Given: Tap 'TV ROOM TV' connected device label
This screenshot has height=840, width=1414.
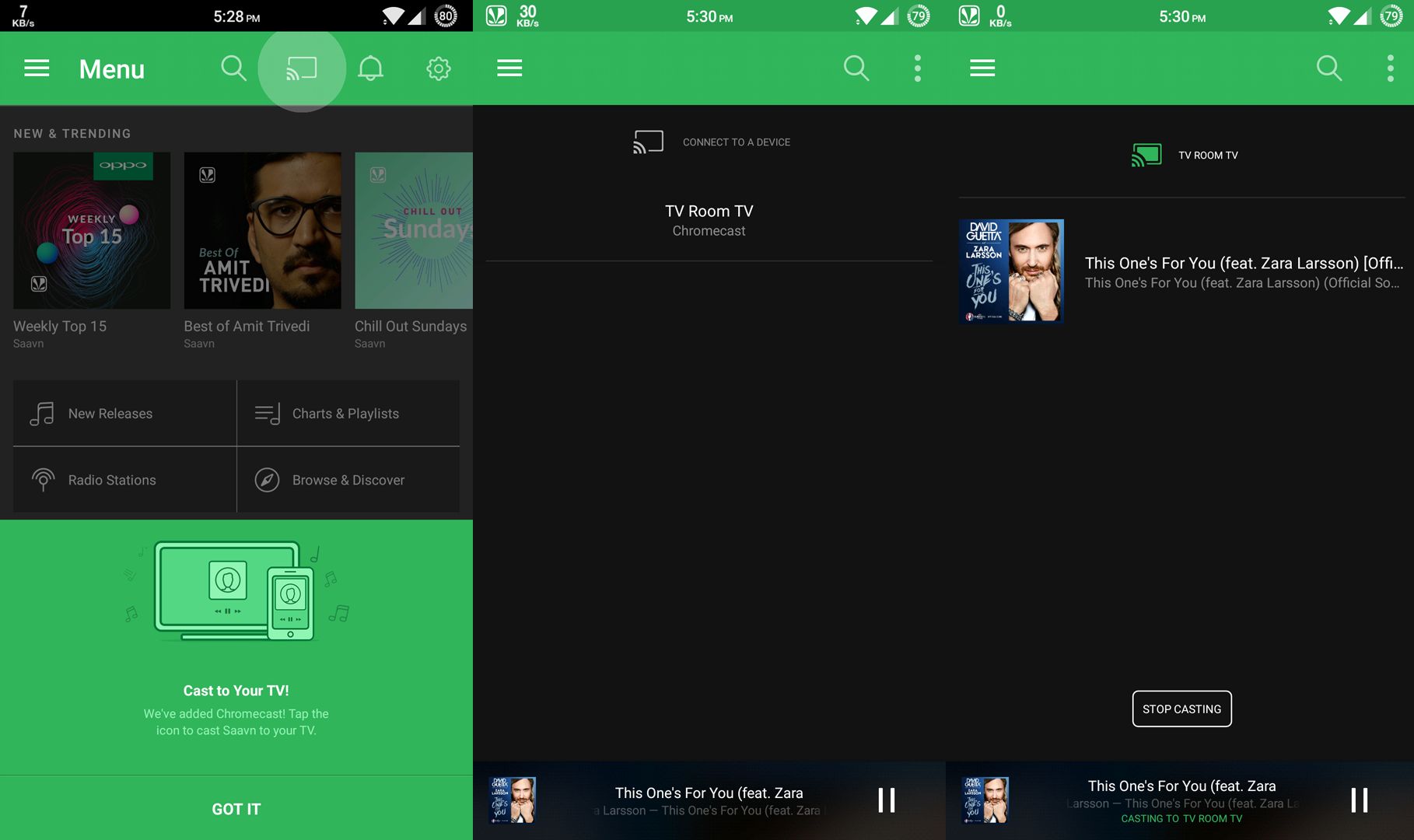Looking at the screenshot, I should pyautogui.click(x=1208, y=156).
